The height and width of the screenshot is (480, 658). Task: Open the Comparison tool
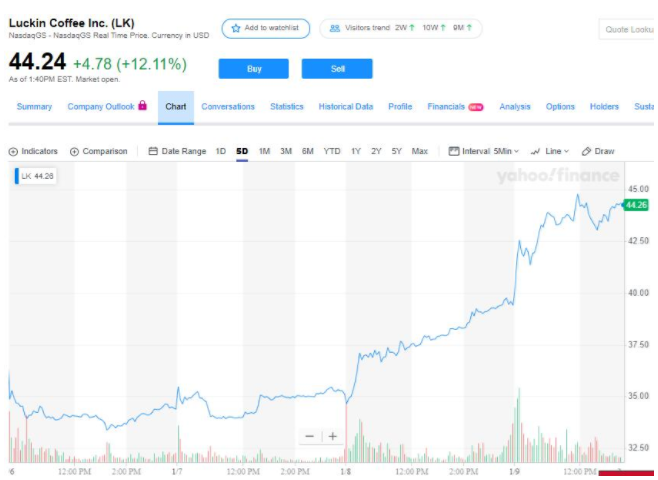pyautogui.click(x=99, y=151)
